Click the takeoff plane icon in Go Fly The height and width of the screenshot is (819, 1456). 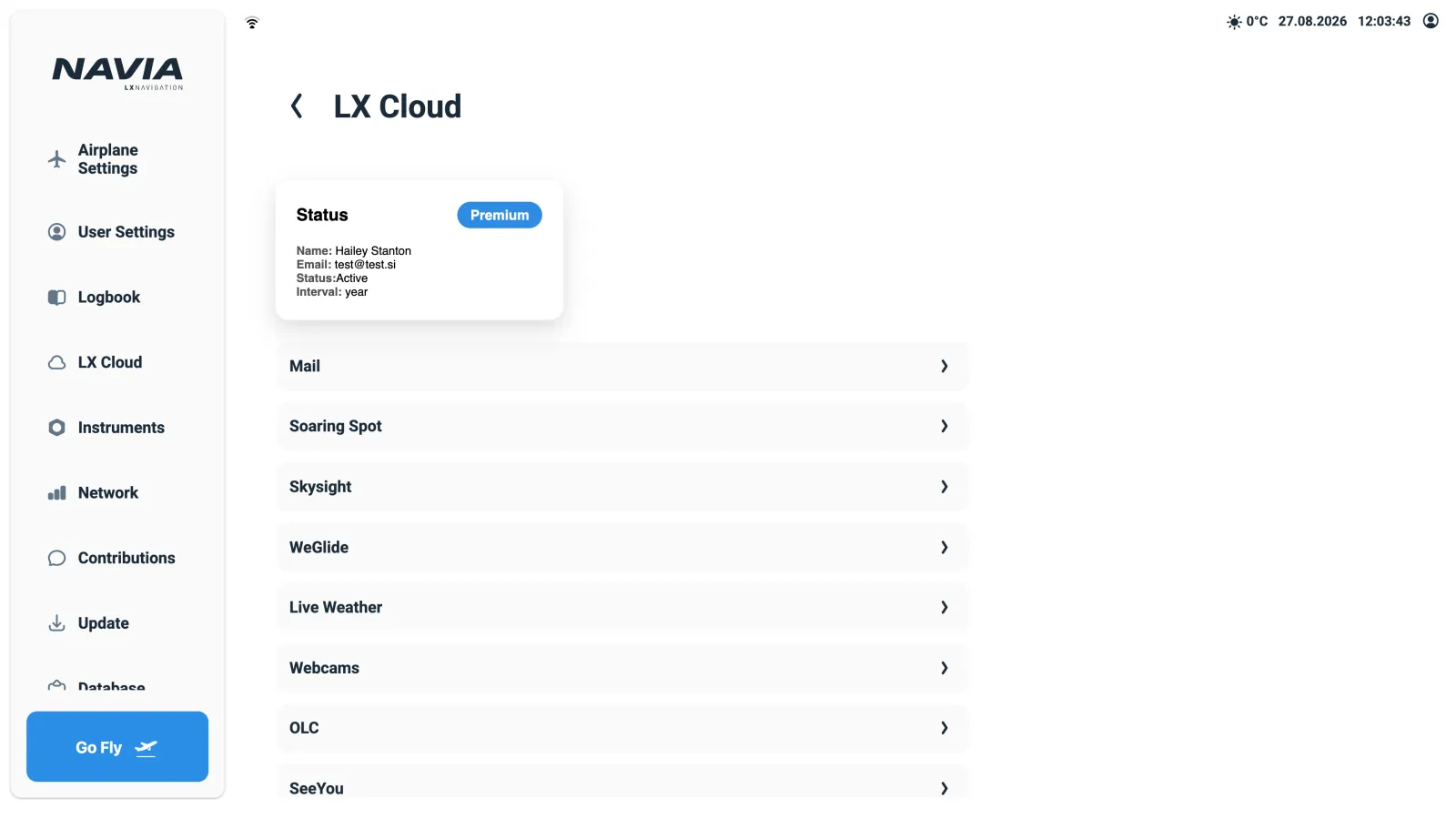pyautogui.click(x=146, y=748)
